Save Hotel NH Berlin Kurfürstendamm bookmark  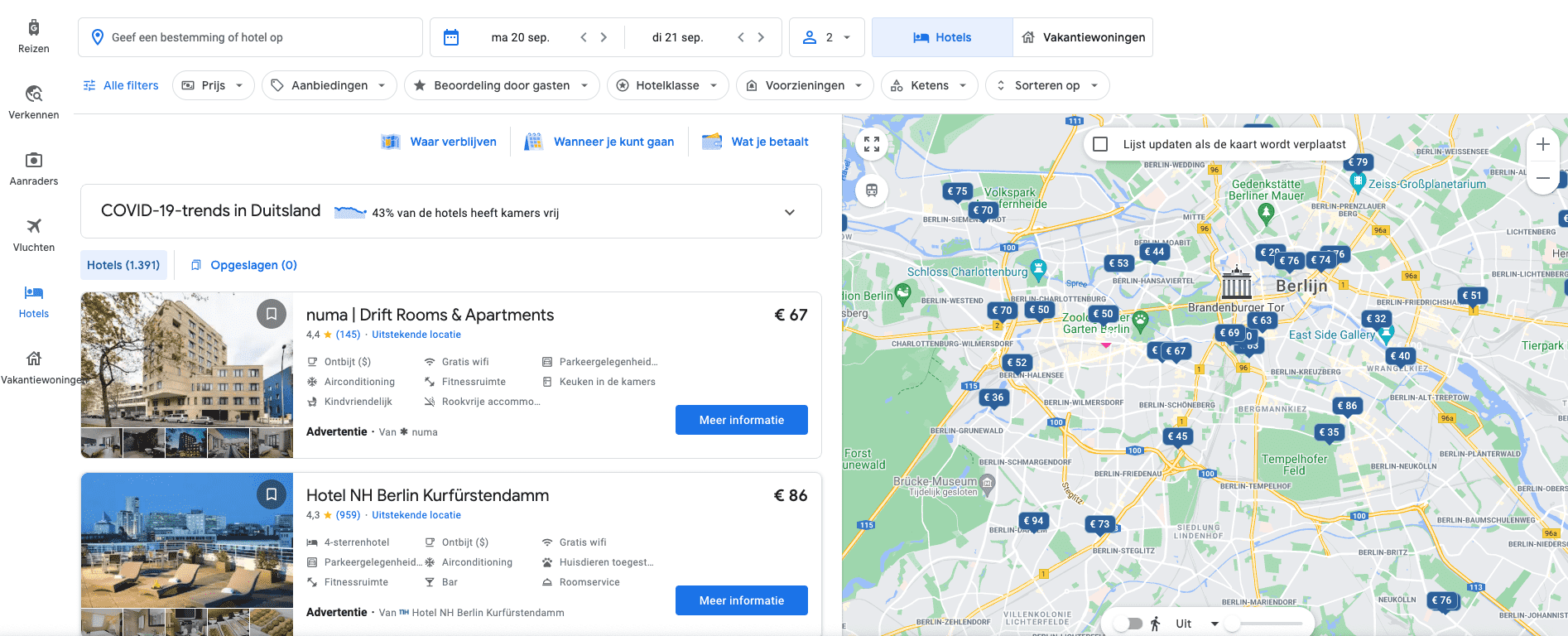pyautogui.click(x=272, y=494)
